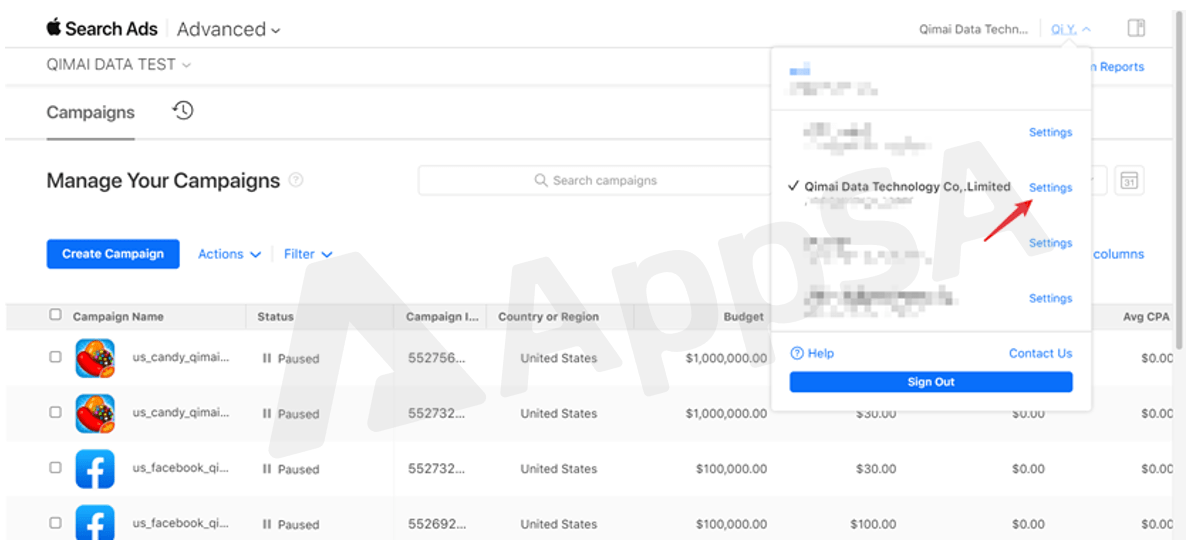Open Settings for the third account entry

click(x=1050, y=243)
